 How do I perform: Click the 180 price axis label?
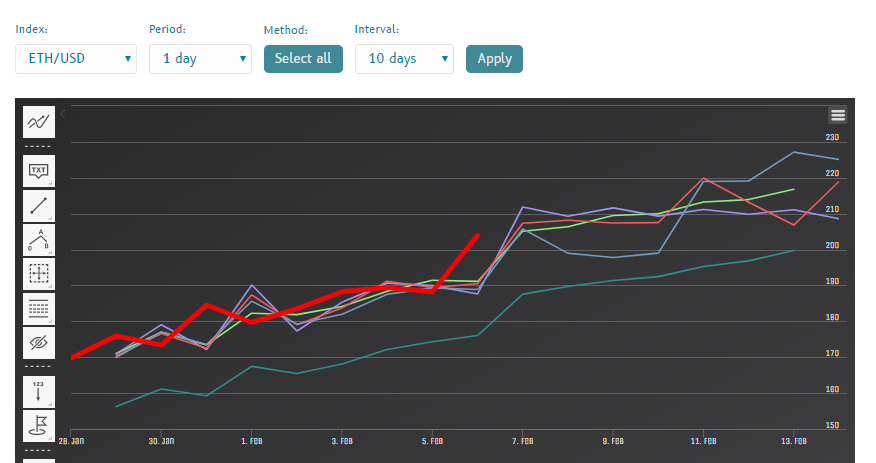click(832, 317)
